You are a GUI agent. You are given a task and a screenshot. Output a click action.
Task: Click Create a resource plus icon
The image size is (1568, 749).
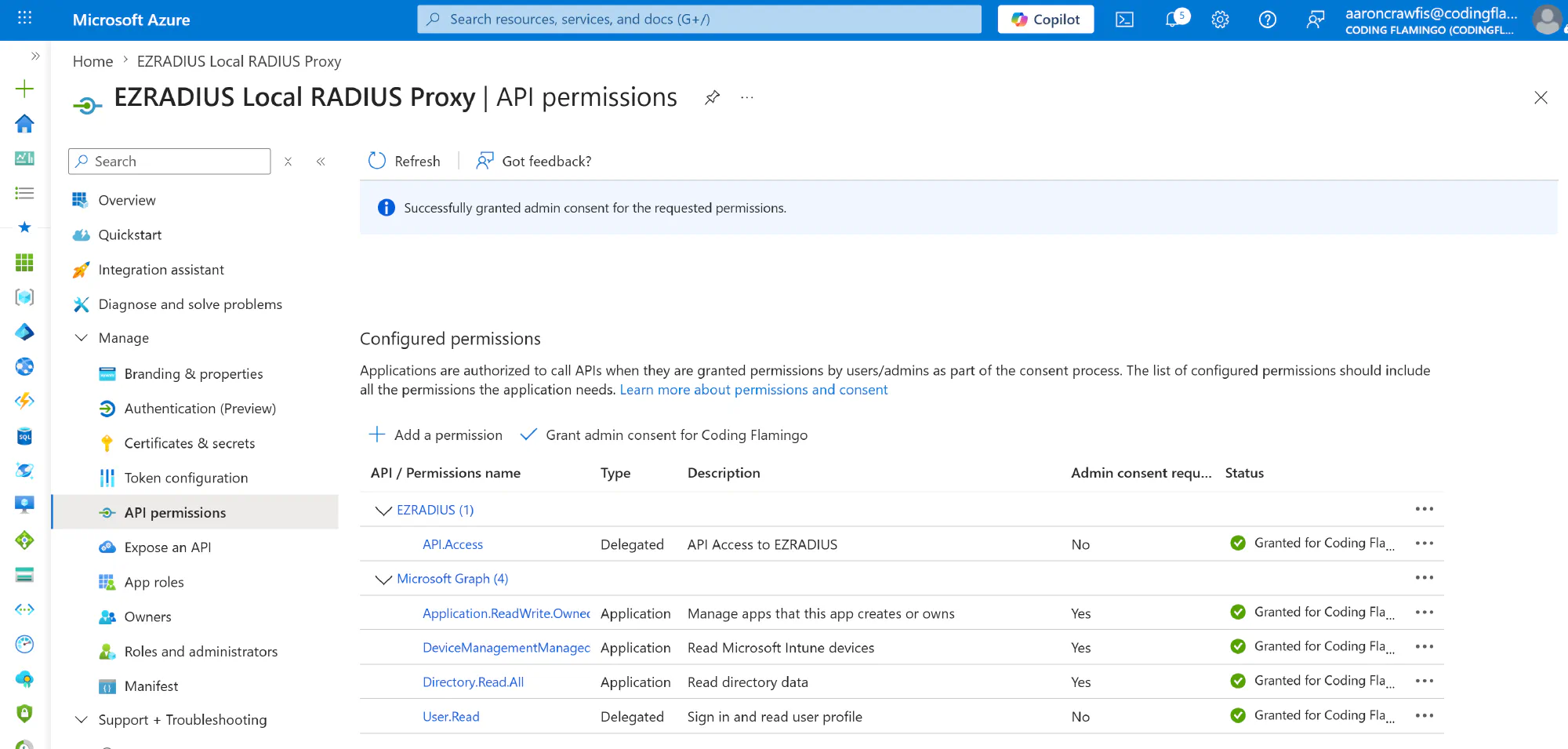[x=24, y=89]
